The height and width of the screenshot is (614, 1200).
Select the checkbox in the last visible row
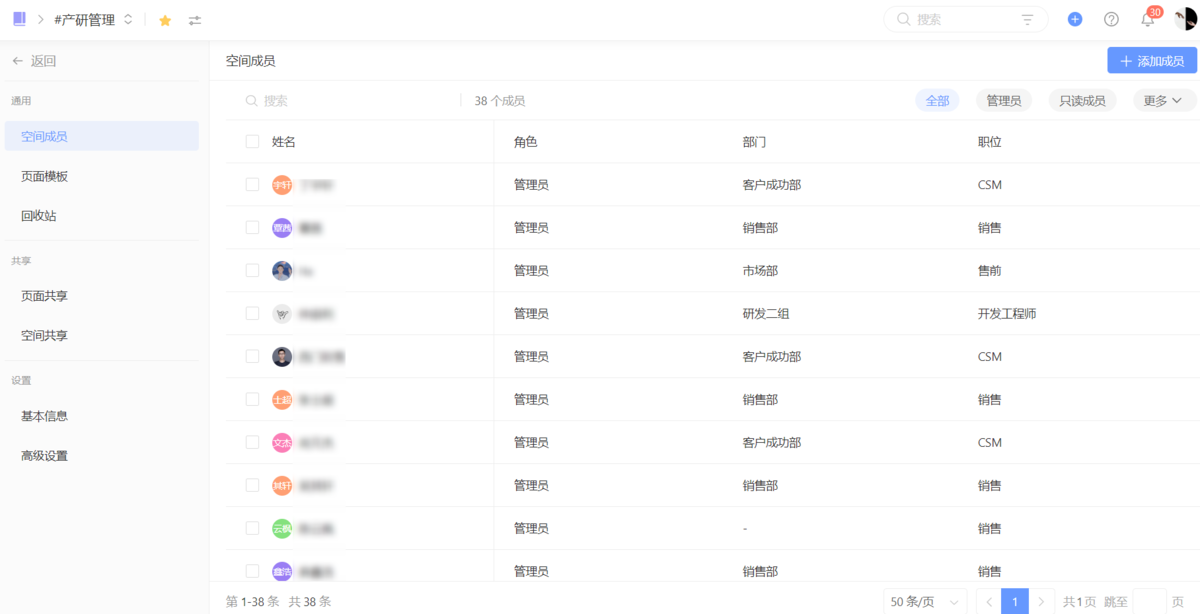click(252, 570)
